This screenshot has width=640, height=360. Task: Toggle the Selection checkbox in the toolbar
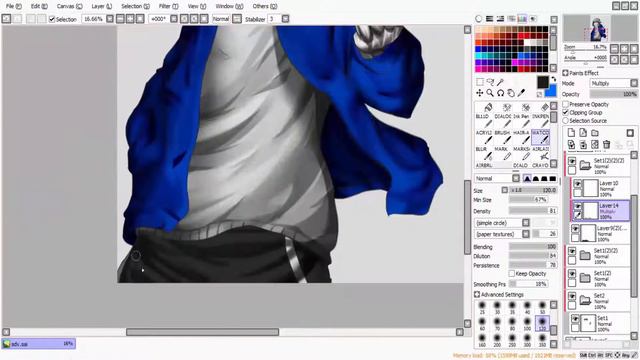click(52, 19)
